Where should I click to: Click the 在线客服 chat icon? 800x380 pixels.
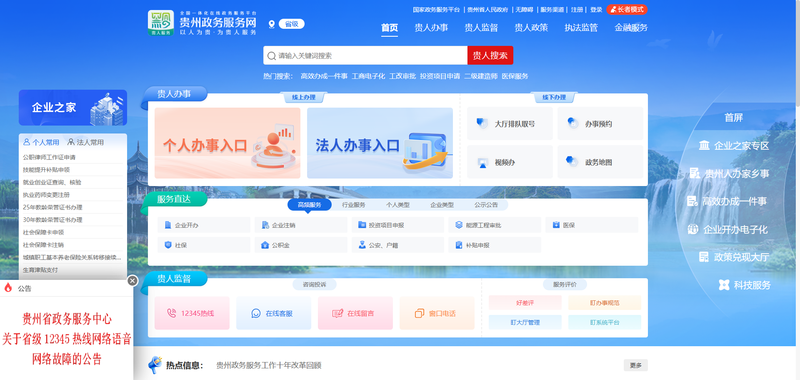pyautogui.click(x=256, y=313)
